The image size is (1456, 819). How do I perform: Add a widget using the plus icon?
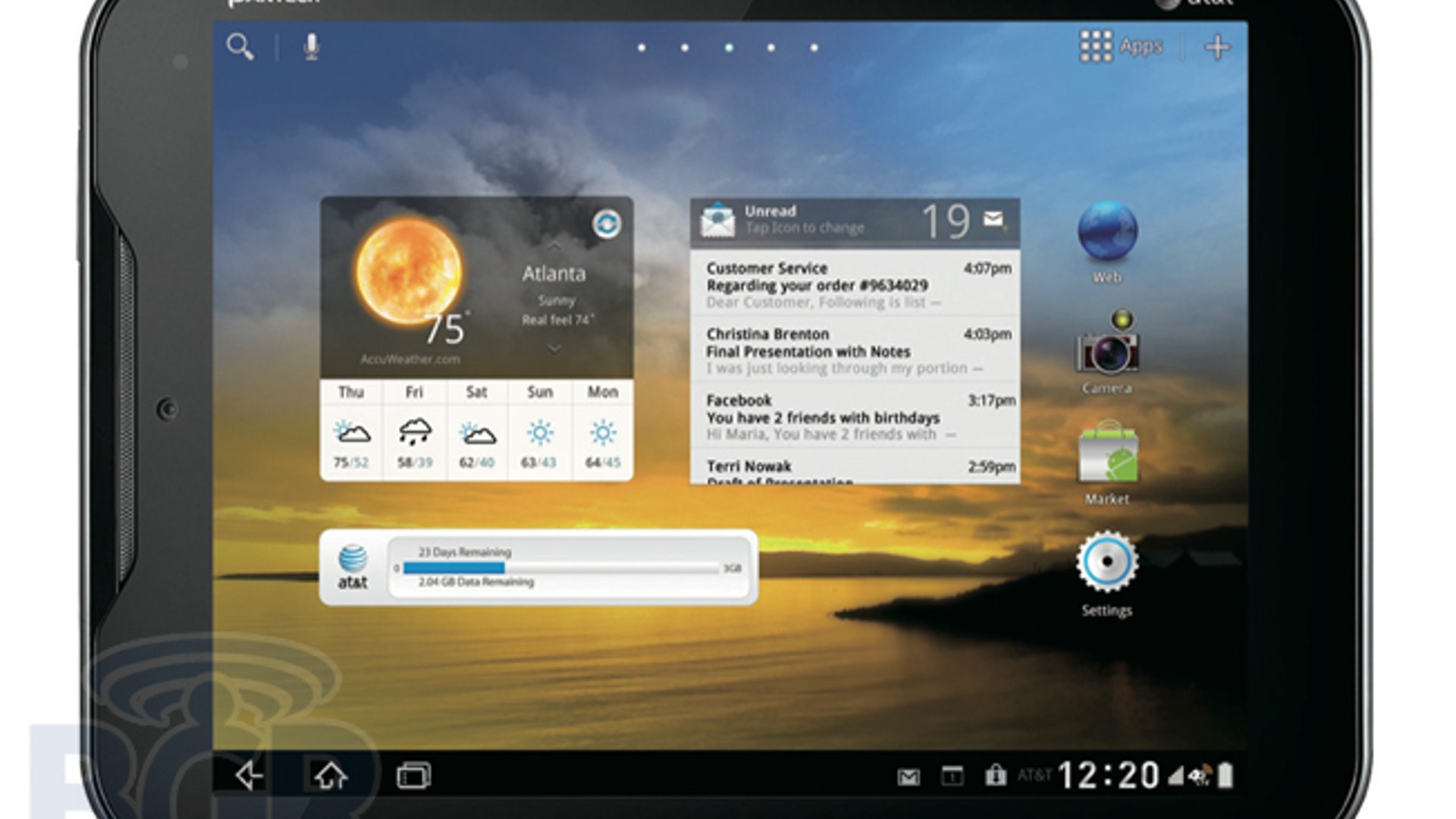pyautogui.click(x=1217, y=46)
